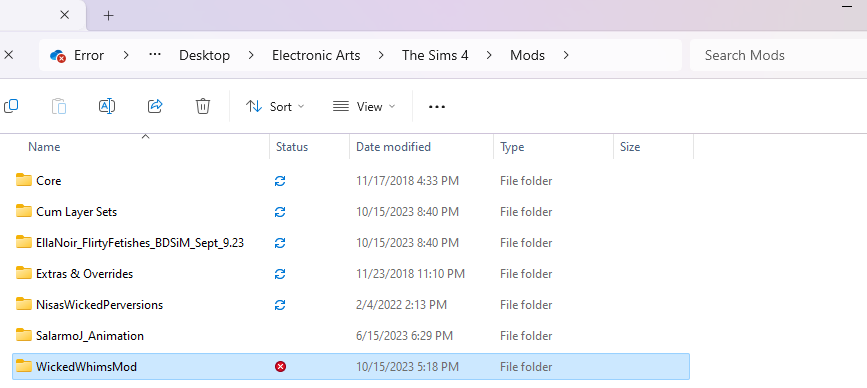Click the Copy icon in toolbar

[x=11, y=106]
